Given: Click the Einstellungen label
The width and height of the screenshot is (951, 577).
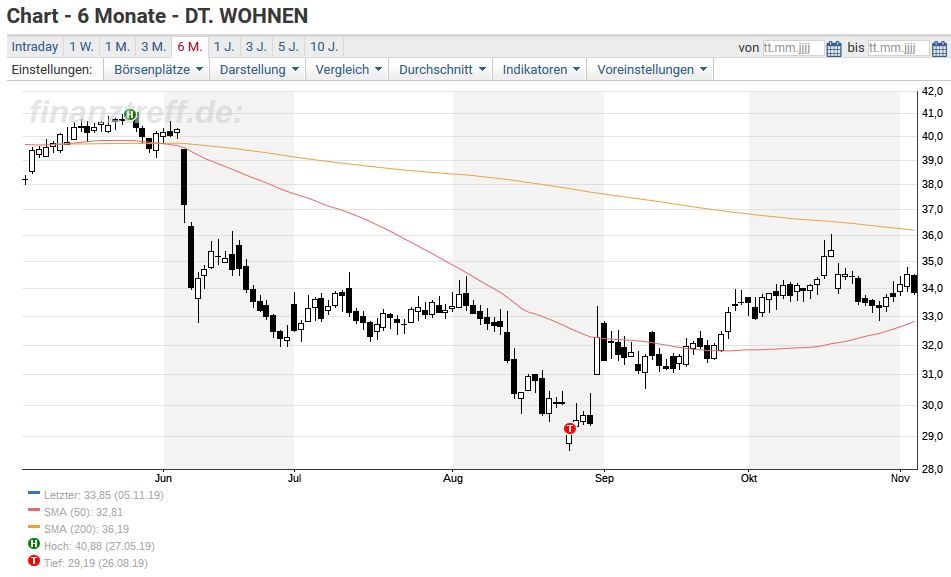Looking at the screenshot, I should [52, 69].
